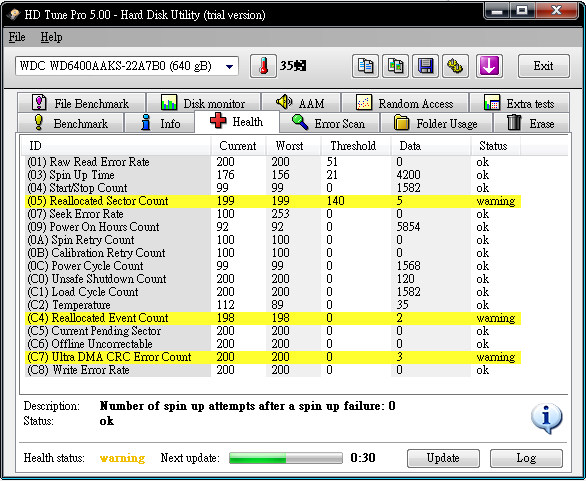
Task: Click the purple down arrow icon
Action: [x=489, y=66]
